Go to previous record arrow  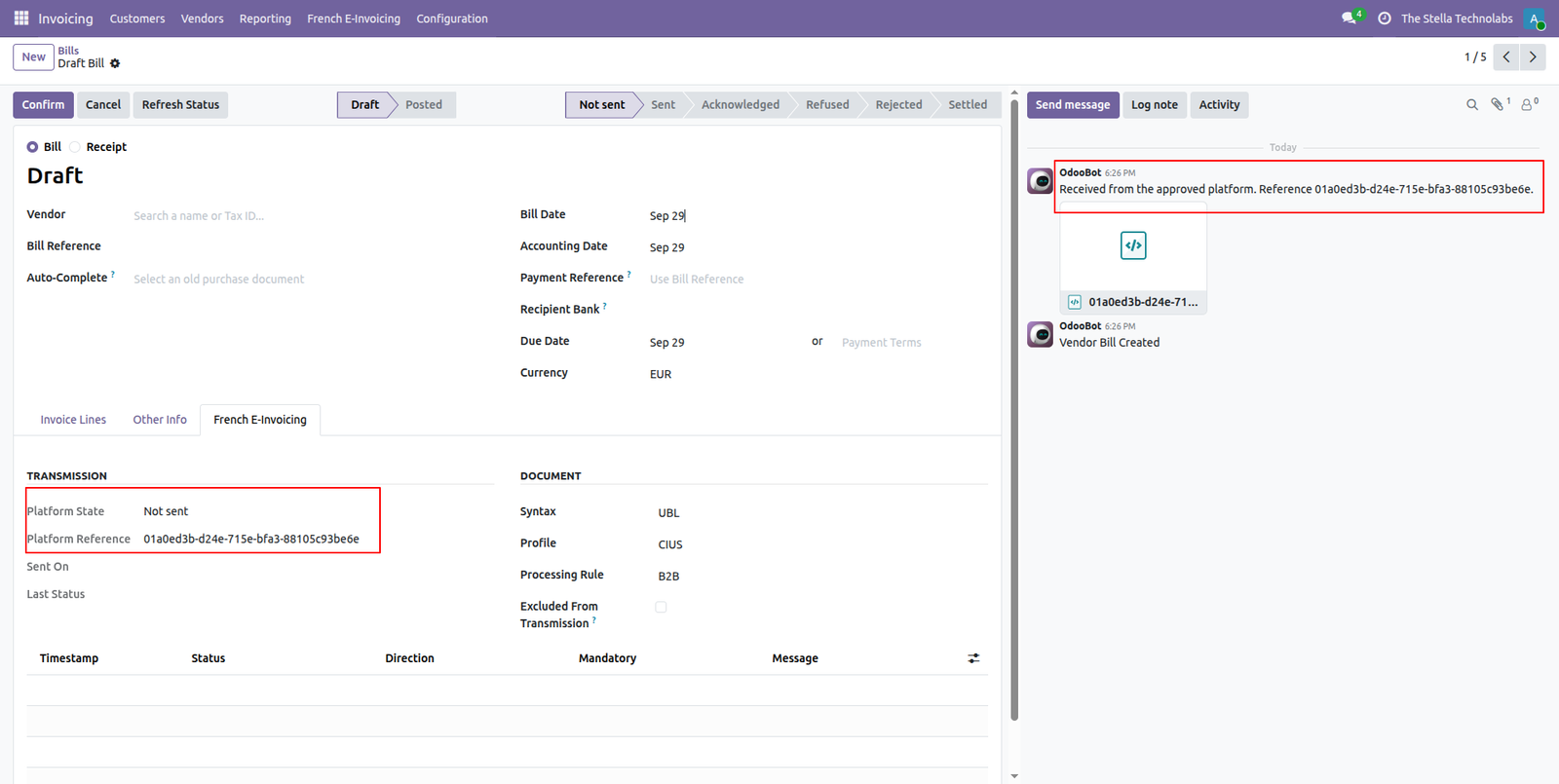point(1506,57)
